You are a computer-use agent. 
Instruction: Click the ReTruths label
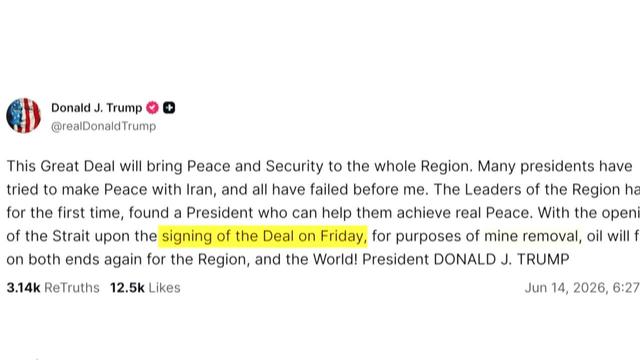click(x=72, y=288)
